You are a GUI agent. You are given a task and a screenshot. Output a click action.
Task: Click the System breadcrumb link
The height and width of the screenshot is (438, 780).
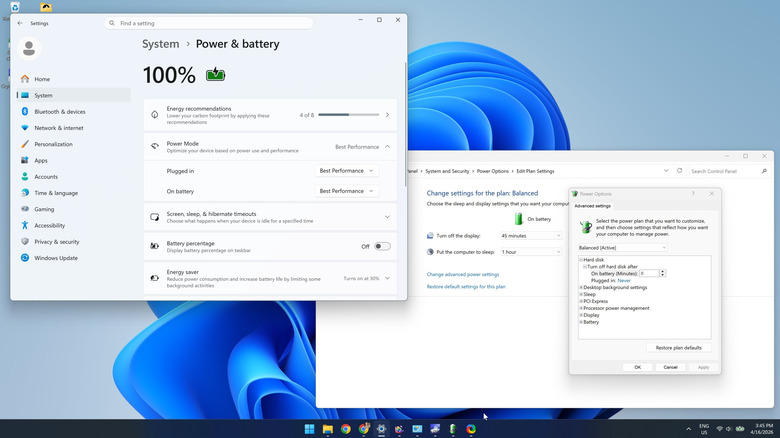(160, 44)
